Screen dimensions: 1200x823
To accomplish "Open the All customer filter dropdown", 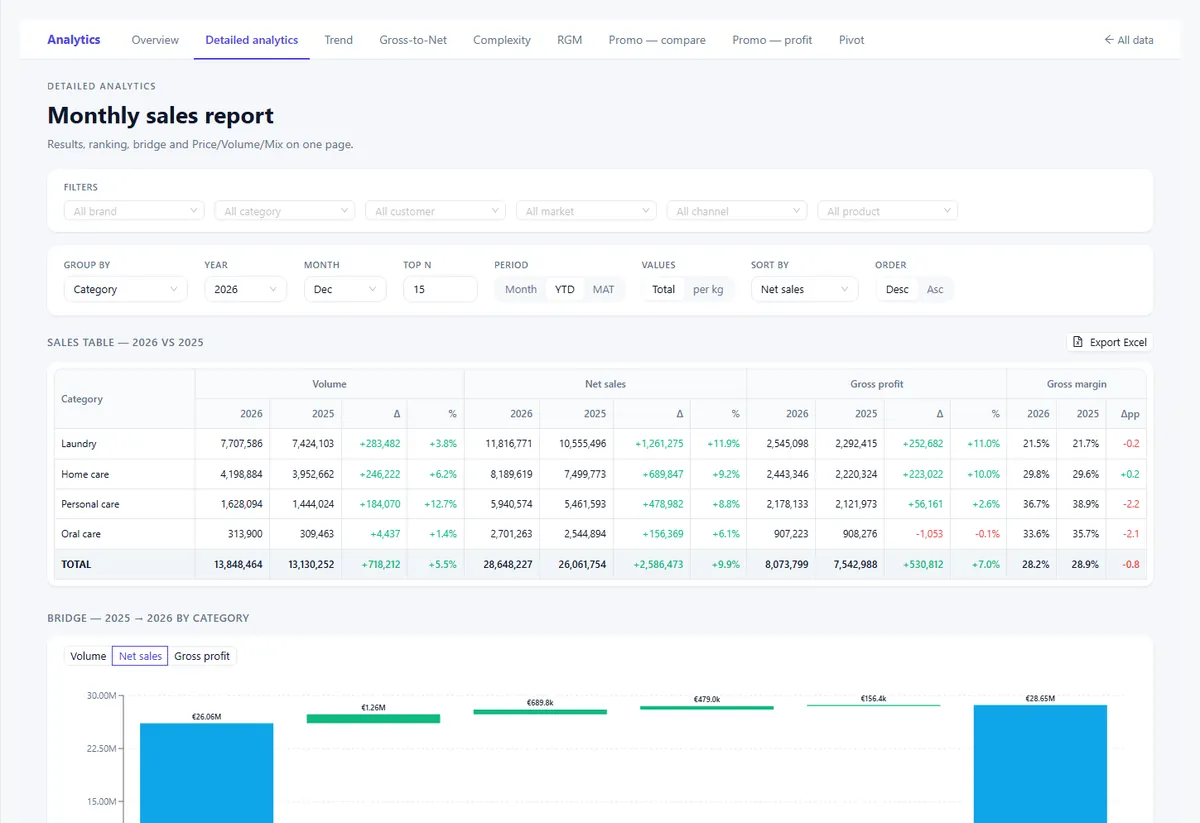I will pyautogui.click(x=436, y=211).
